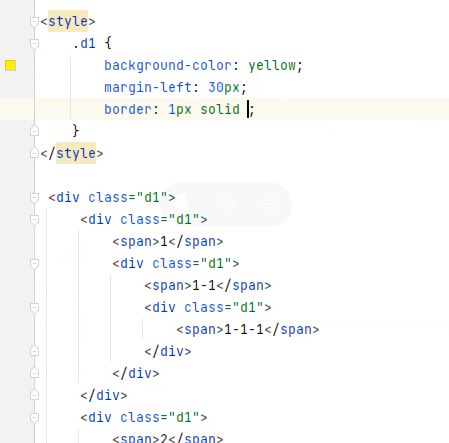Collapse the opening <style> tag fold marker
This screenshot has width=449, height=443.
[34, 22]
